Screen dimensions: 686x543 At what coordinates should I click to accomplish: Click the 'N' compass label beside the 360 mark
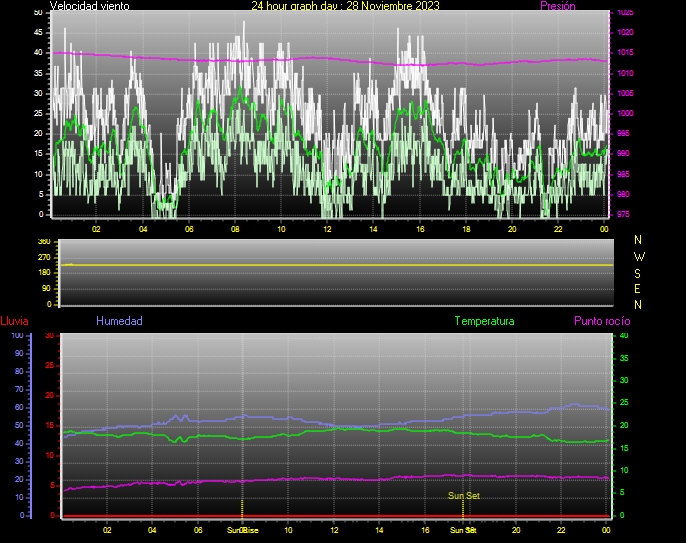[x=638, y=240]
